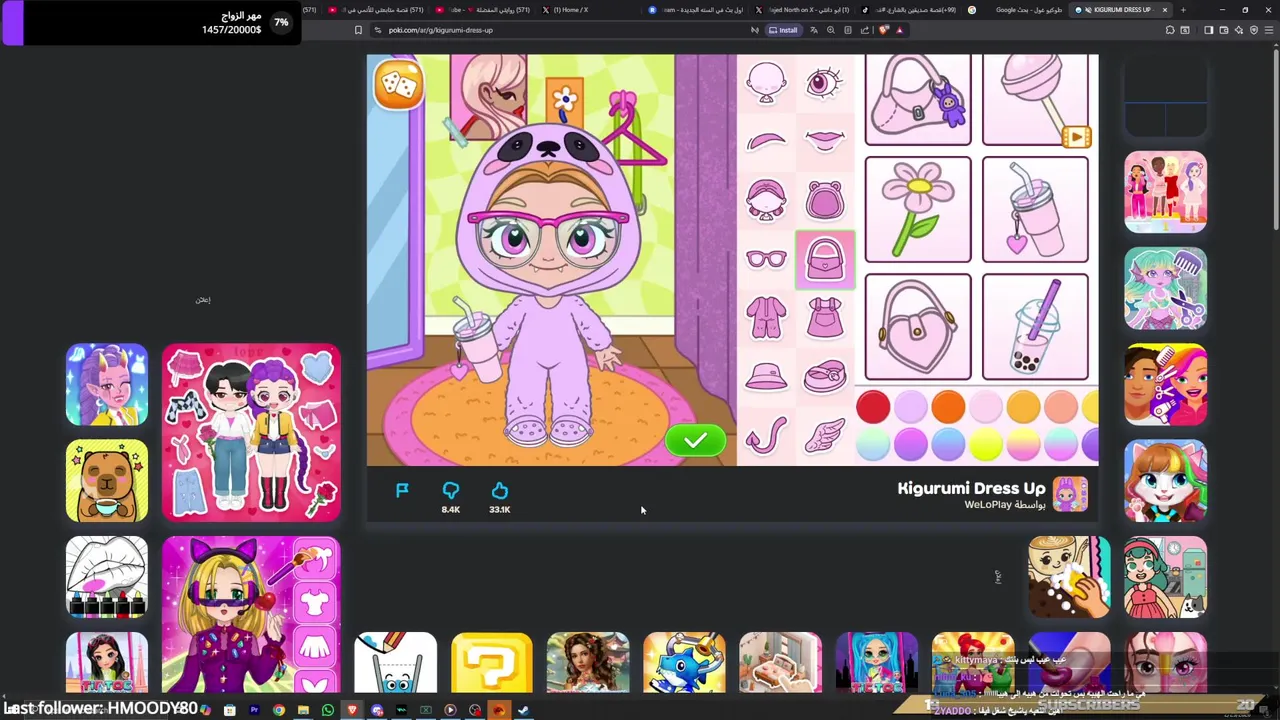Screen dimensions: 1280x720
Task: Open the lips category
Action: pyautogui.click(x=824, y=142)
